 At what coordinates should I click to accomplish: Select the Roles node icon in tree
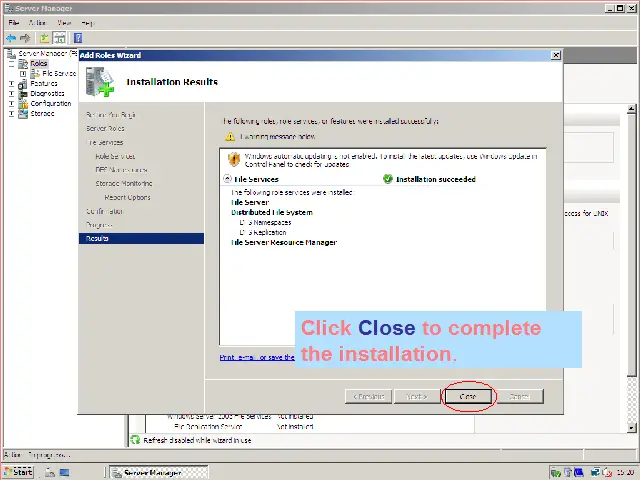click(x=23, y=64)
